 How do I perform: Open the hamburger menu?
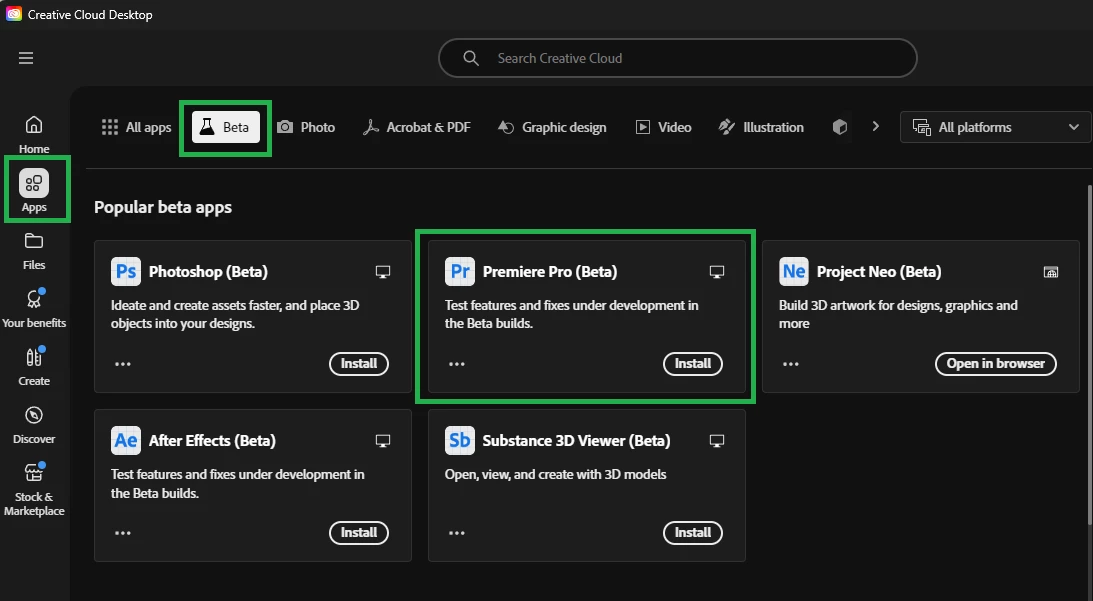click(26, 58)
